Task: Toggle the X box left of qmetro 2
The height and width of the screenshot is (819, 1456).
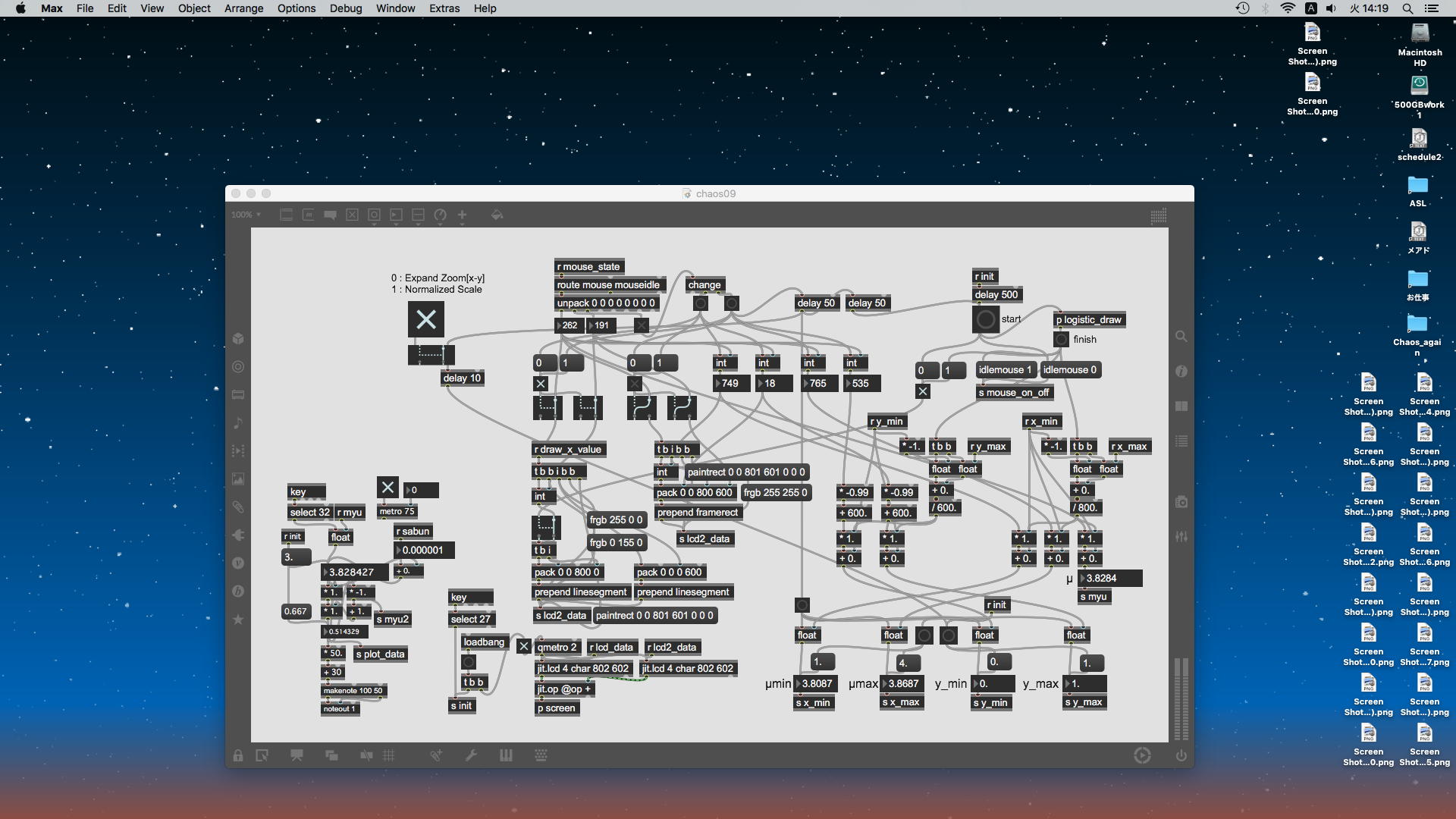Action: click(x=523, y=647)
